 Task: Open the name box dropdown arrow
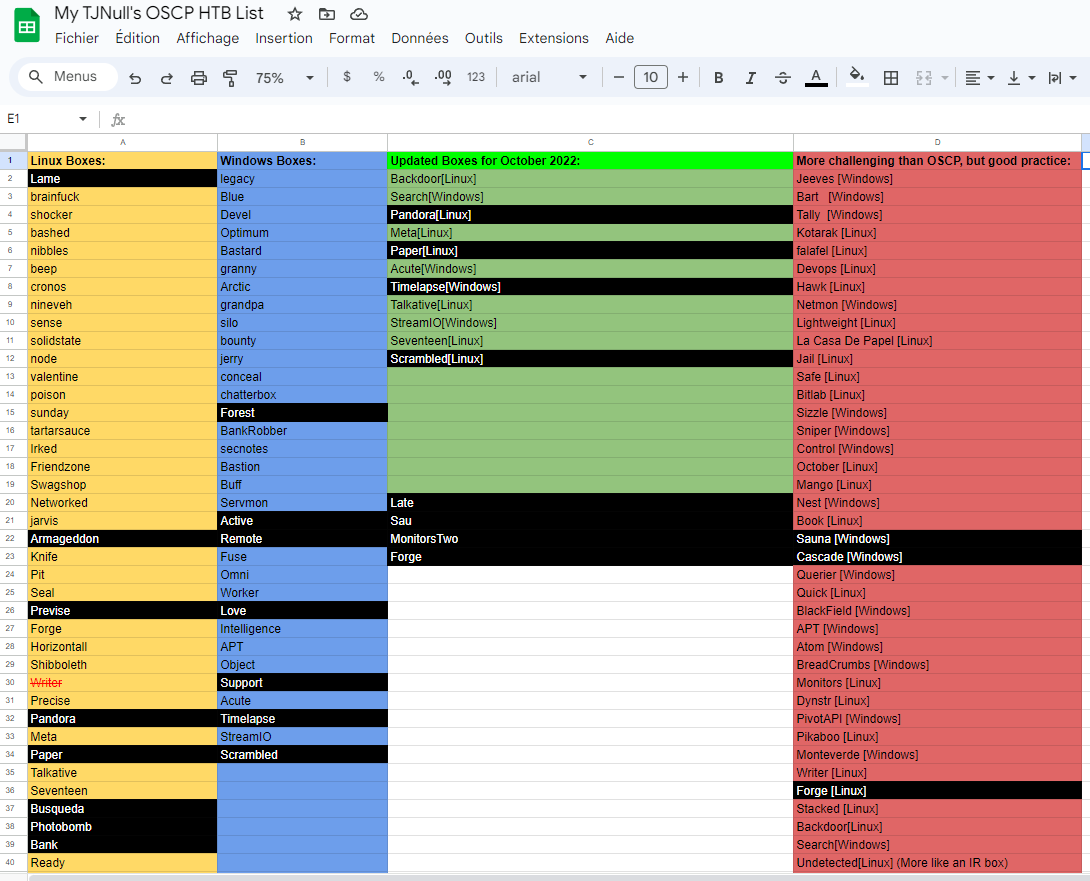pos(83,119)
